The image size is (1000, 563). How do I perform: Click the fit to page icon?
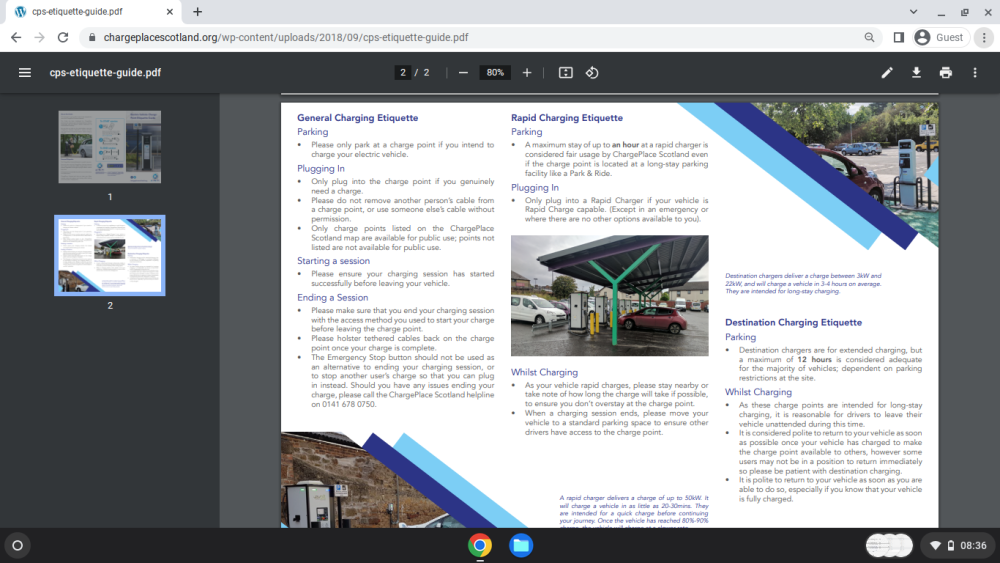(x=566, y=73)
